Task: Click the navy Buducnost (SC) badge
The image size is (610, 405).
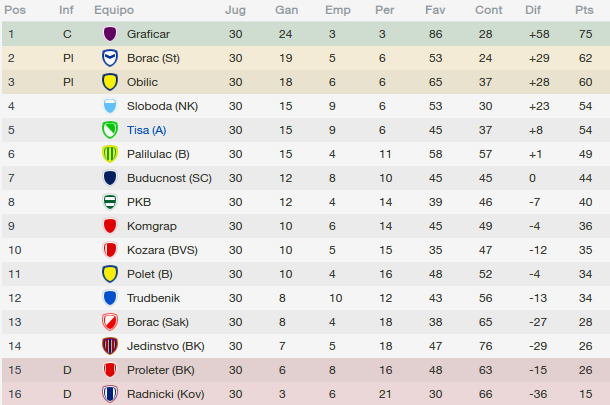Action: [110, 178]
